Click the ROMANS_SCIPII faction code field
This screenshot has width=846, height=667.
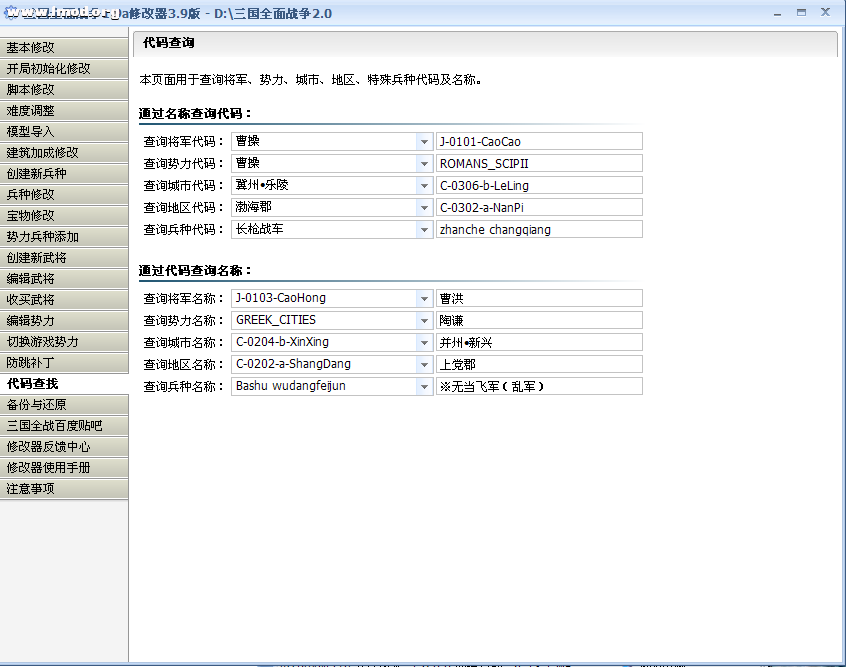click(x=539, y=164)
